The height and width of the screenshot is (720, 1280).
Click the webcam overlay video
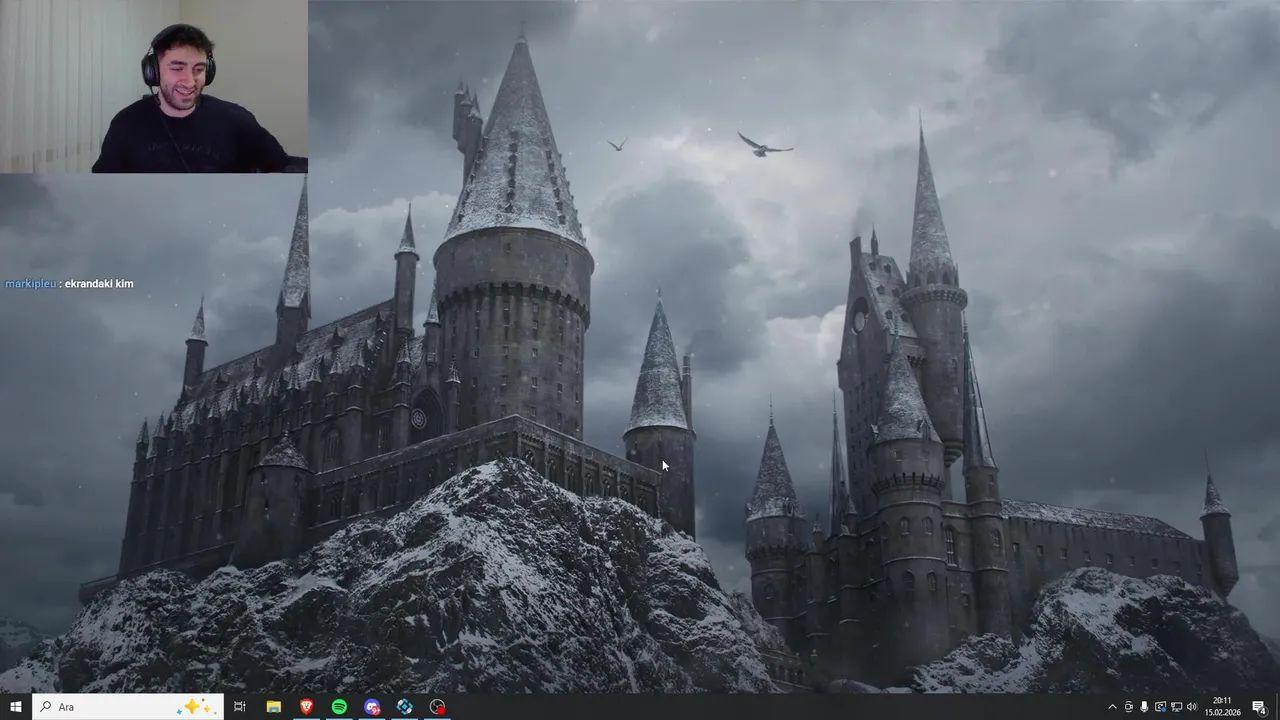(x=154, y=87)
